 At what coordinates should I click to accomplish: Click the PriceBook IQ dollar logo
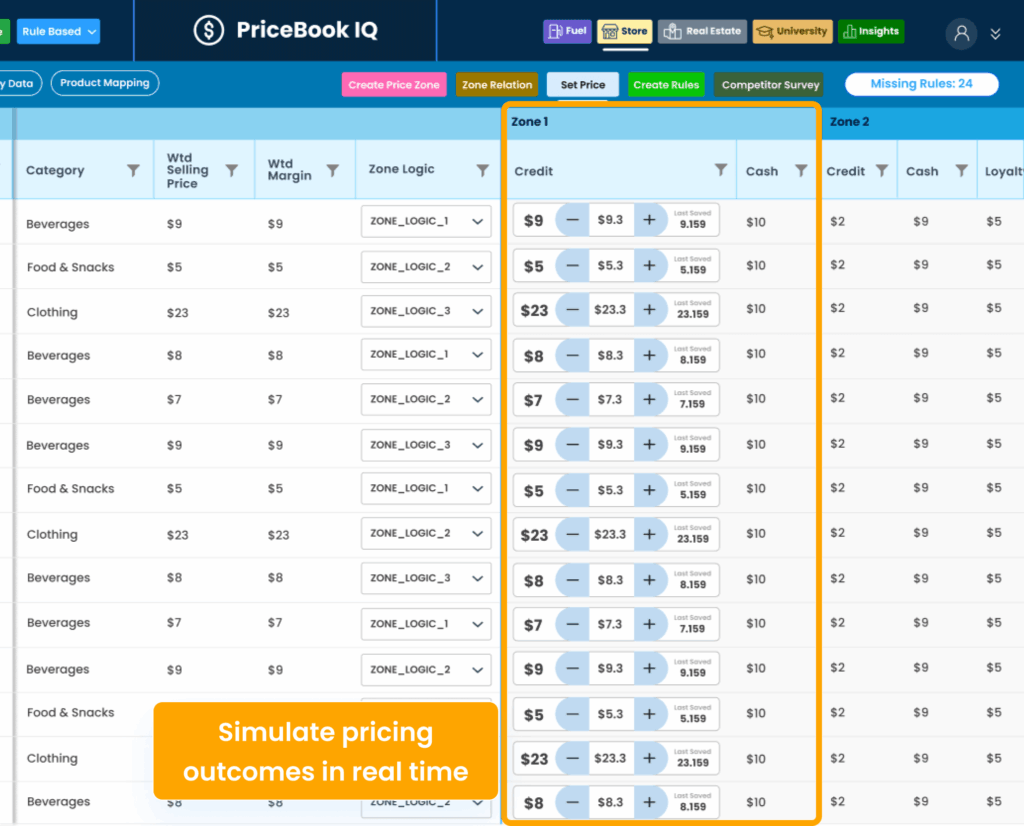(x=208, y=31)
